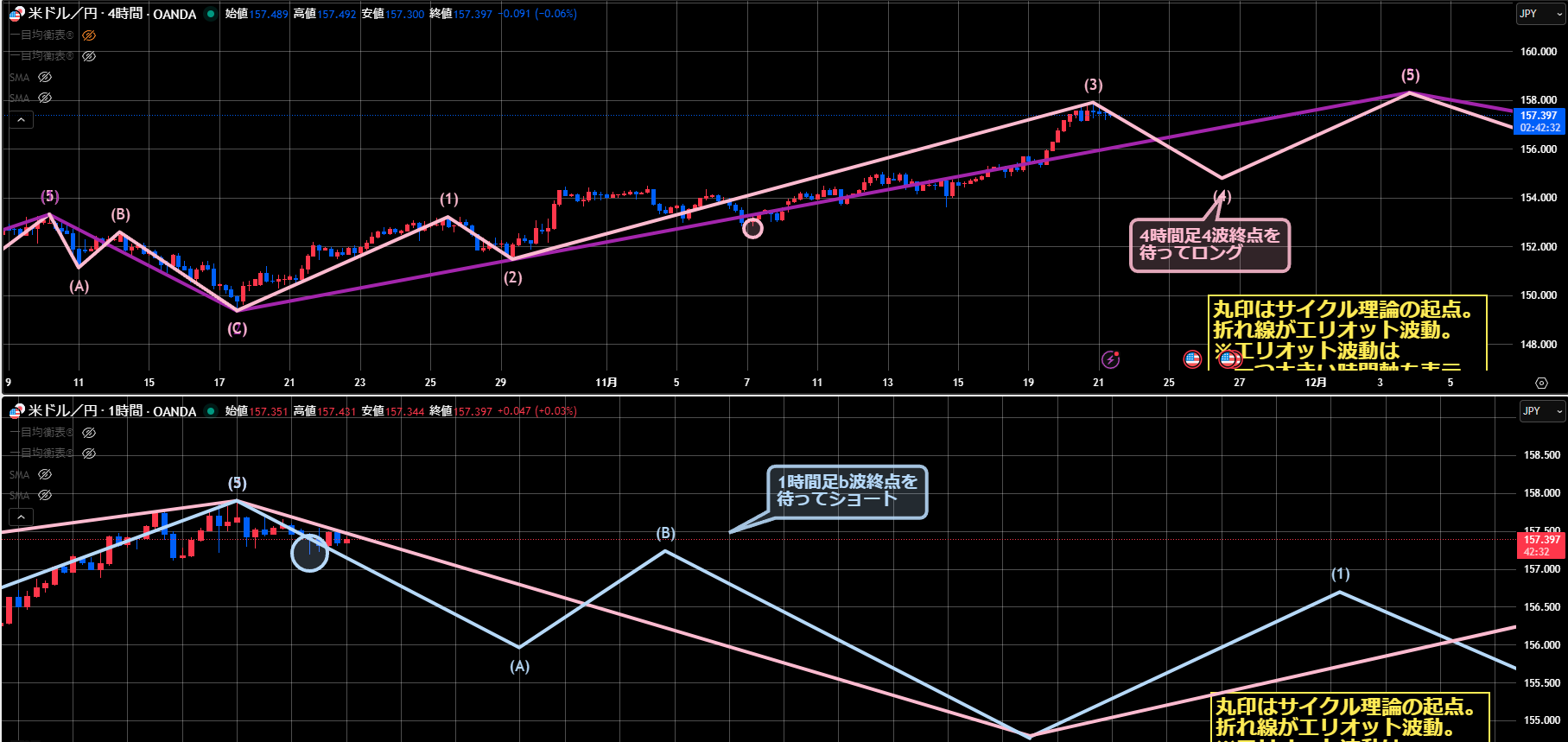This screenshot has width=1568, height=742.
Task: Click the USD/JPY flag icon in top chart
Action: (16, 14)
